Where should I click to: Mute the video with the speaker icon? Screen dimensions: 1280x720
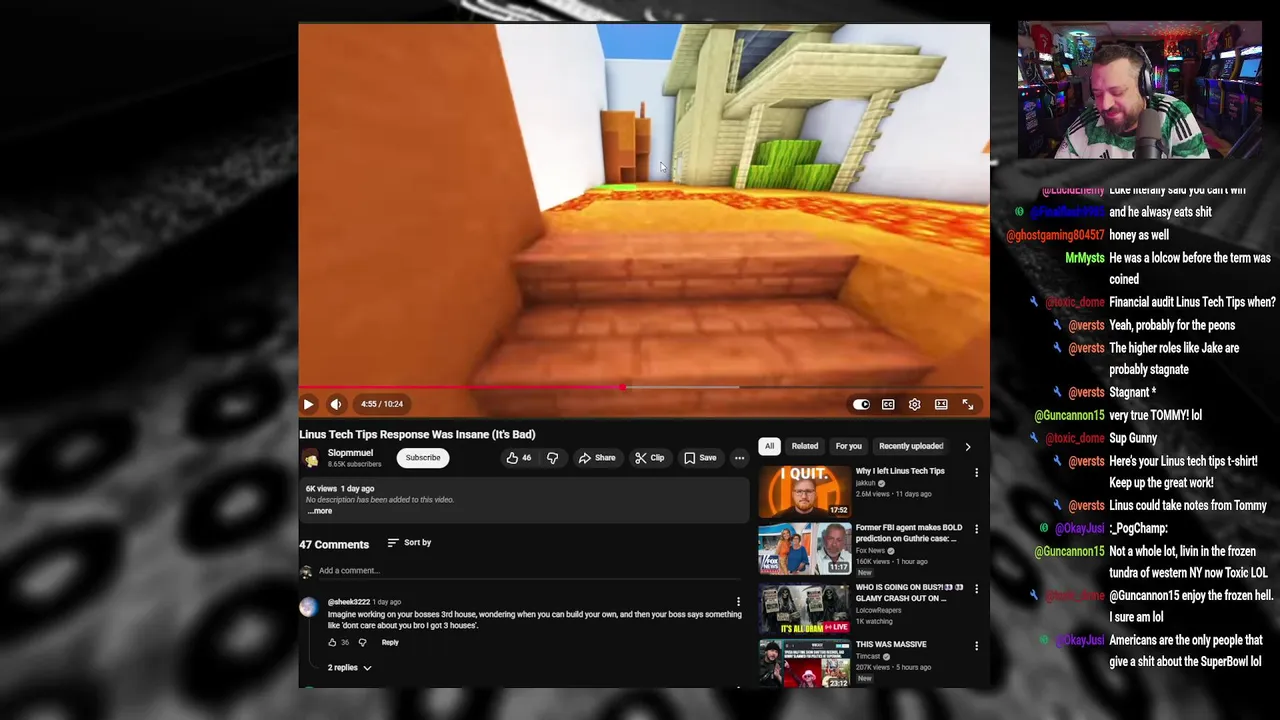[x=336, y=404]
